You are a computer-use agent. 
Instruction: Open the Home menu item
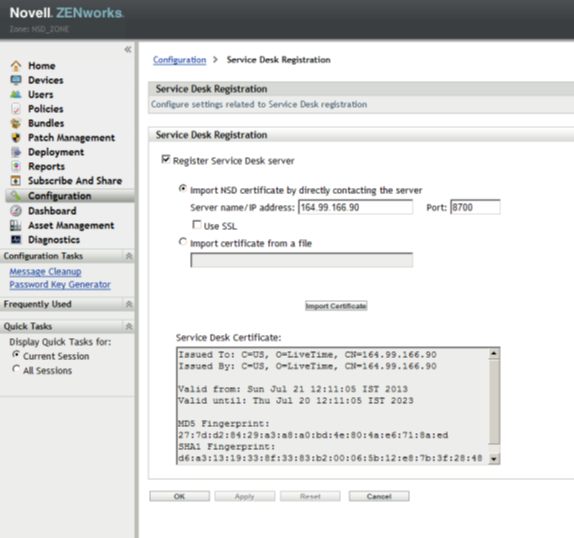(x=42, y=66)
